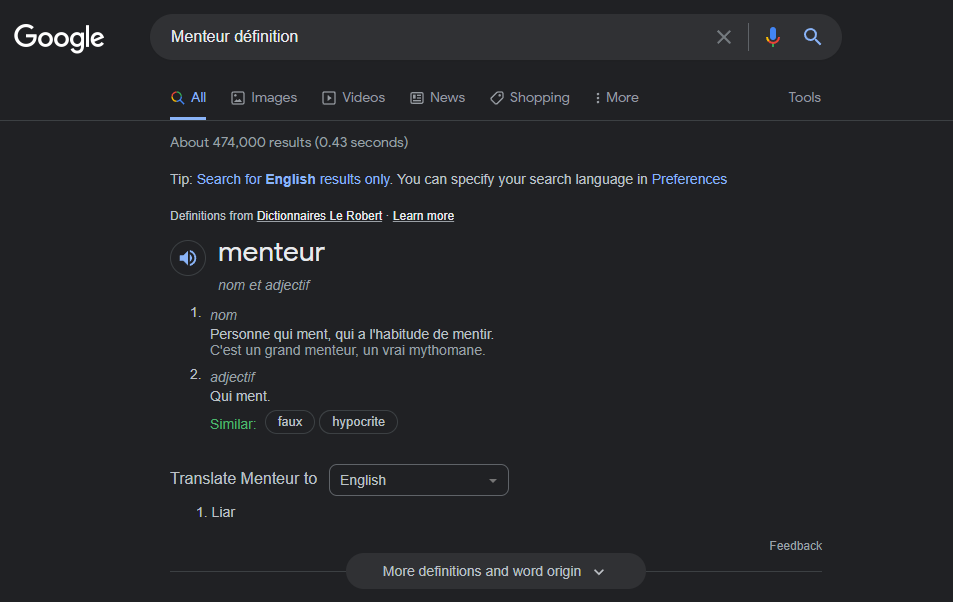Select the similar word hypocrite

(x=359, y=422)
